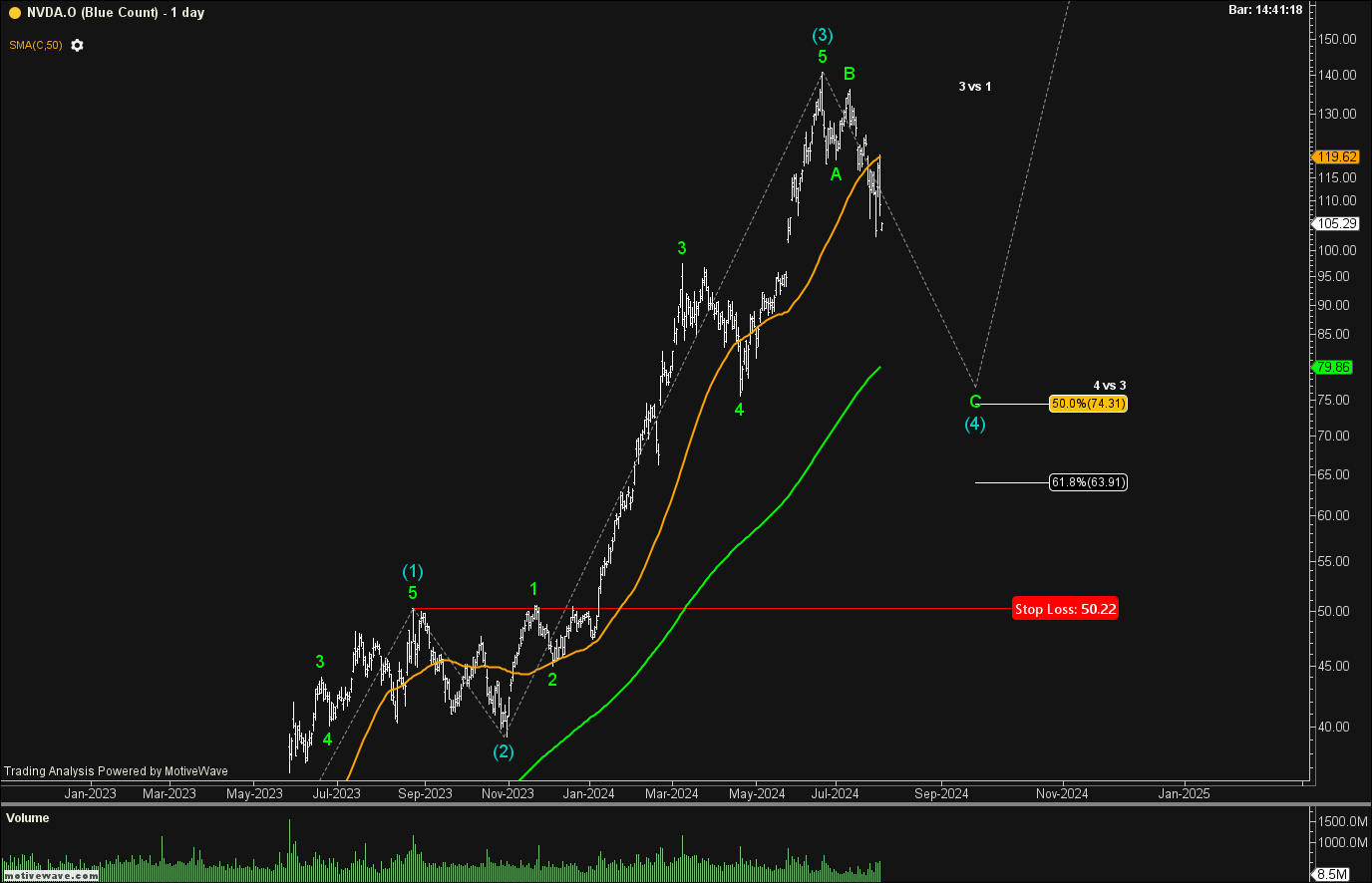The image size is (1372, 883).
Task: Click the Volume panel label
Action: point(27,818)
